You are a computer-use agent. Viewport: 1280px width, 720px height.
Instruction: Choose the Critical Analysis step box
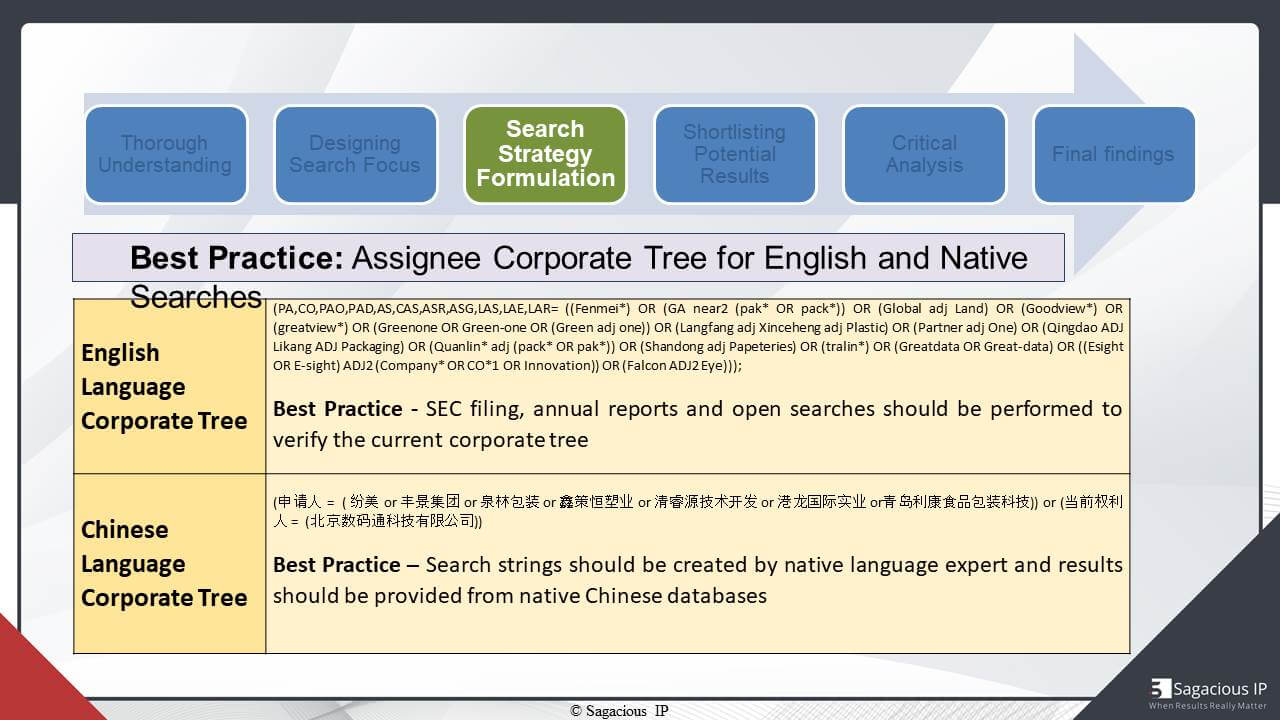point(924,154)
